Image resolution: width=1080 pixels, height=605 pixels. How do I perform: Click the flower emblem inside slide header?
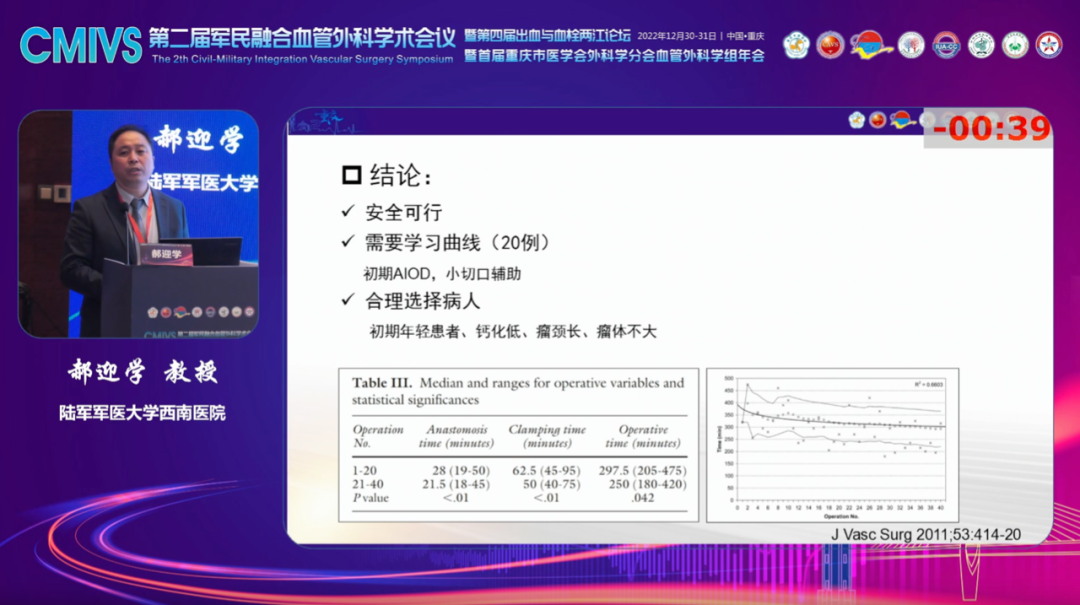[856, 121]
